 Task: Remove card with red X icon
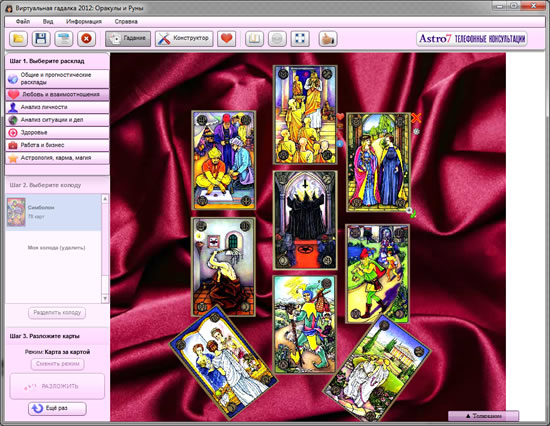[416, 118]
